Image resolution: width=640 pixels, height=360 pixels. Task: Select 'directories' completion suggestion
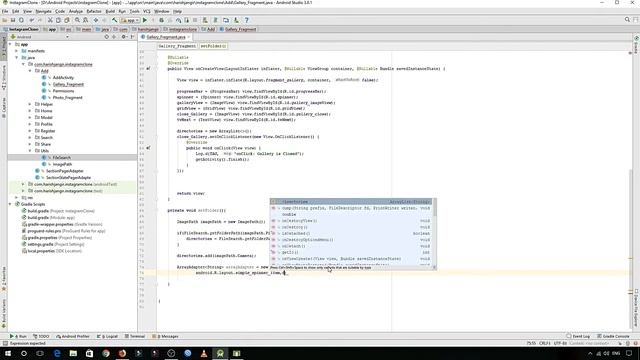click(x=351, y=202)
